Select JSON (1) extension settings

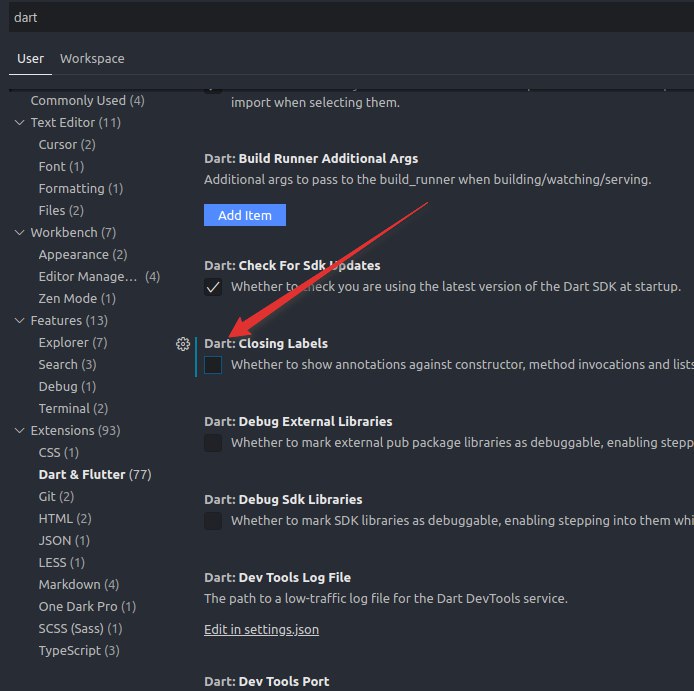pyautogui.click(x=64, y=540)
